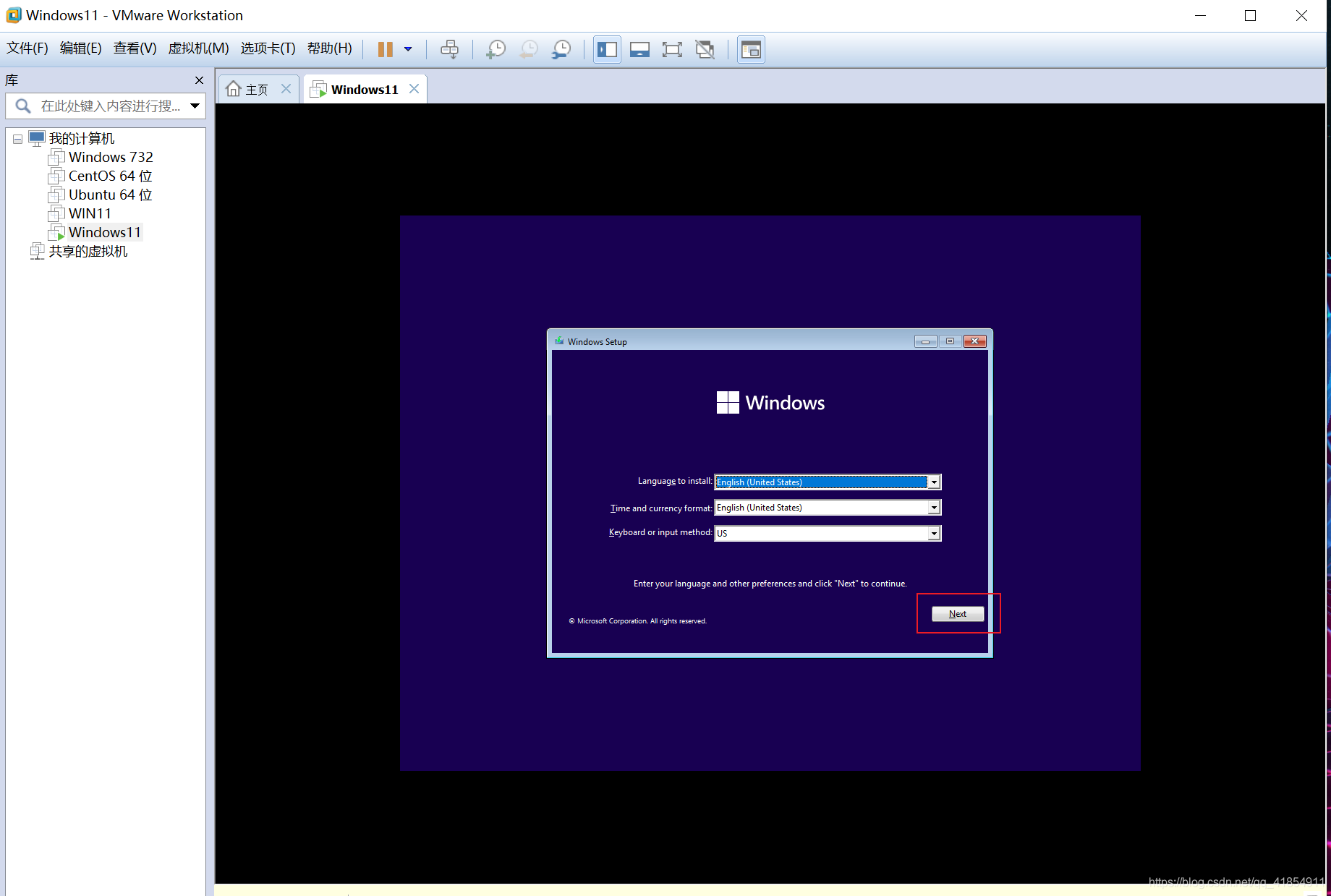This screenshot has height=896, width=1331.
Task: Select the running Windows11 virtual machine
Action: [x=105, y=232]
